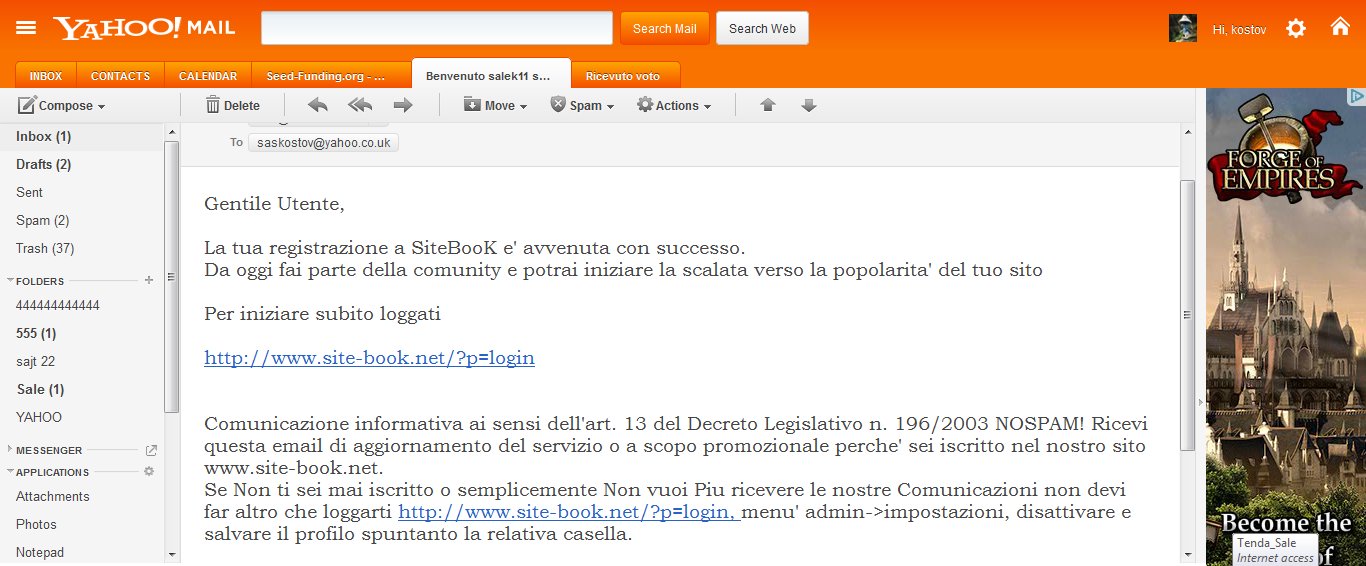Open site-book.net login link in footer text

pyautogui.click(x=569, y=512)
